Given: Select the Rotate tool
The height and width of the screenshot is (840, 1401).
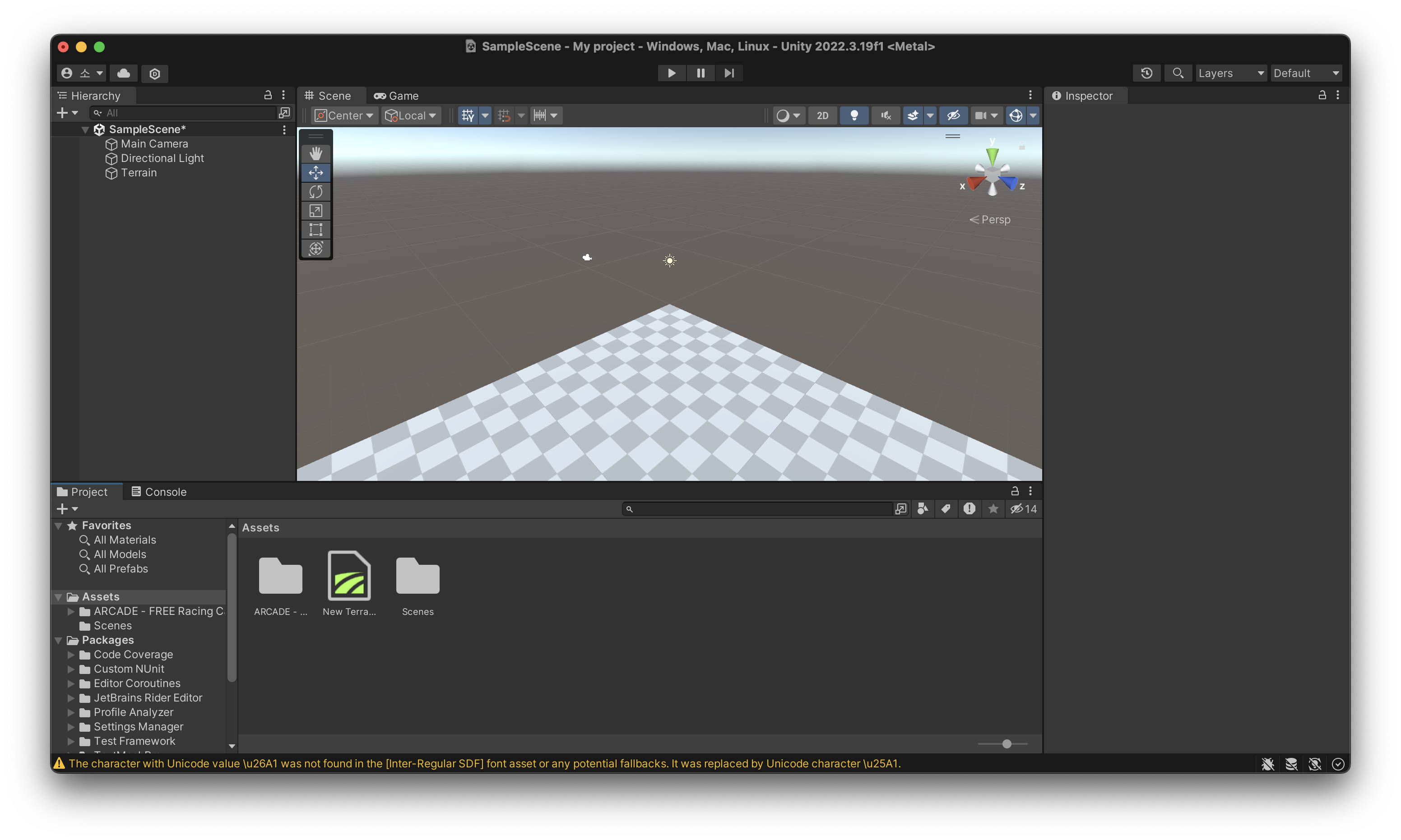Looking at the screenshot, I should click(x=315, y=191).
